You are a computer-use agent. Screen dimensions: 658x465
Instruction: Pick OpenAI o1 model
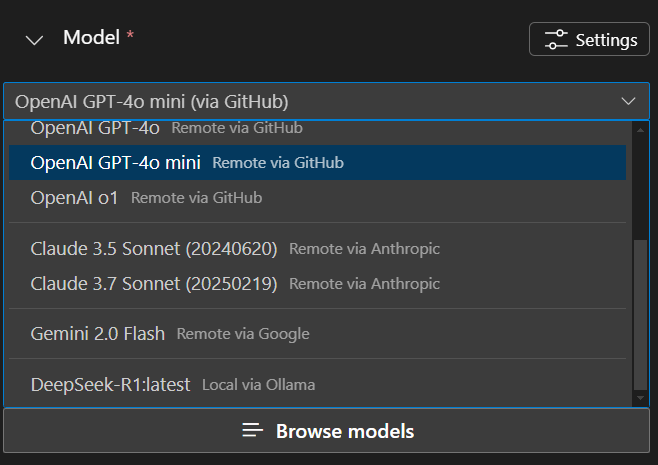click(x=74, y=198)
